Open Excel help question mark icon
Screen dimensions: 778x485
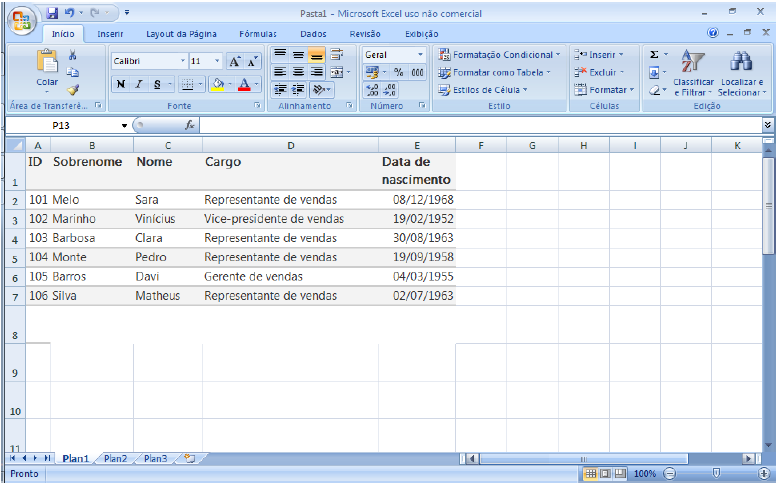click(x=713, y=33)
